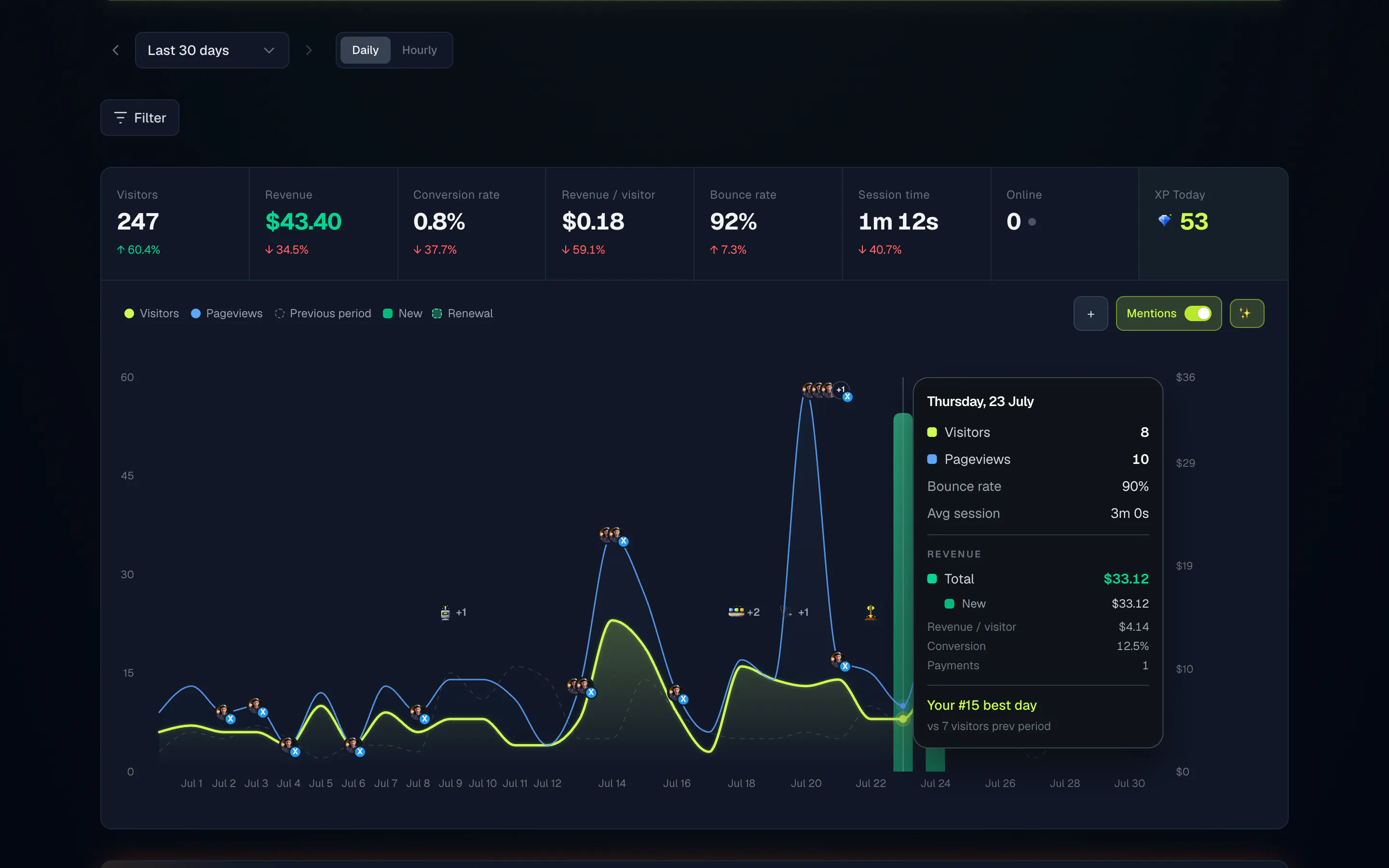Open the Filter button

coord(139,118)
